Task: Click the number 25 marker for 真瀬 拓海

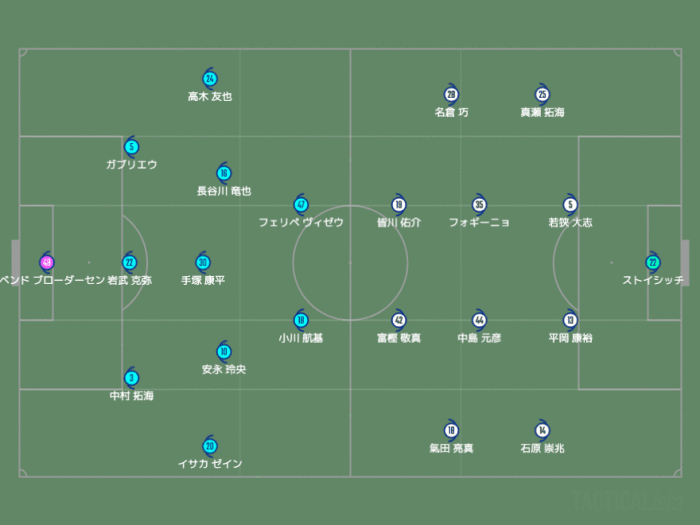Action: (542, 95)
